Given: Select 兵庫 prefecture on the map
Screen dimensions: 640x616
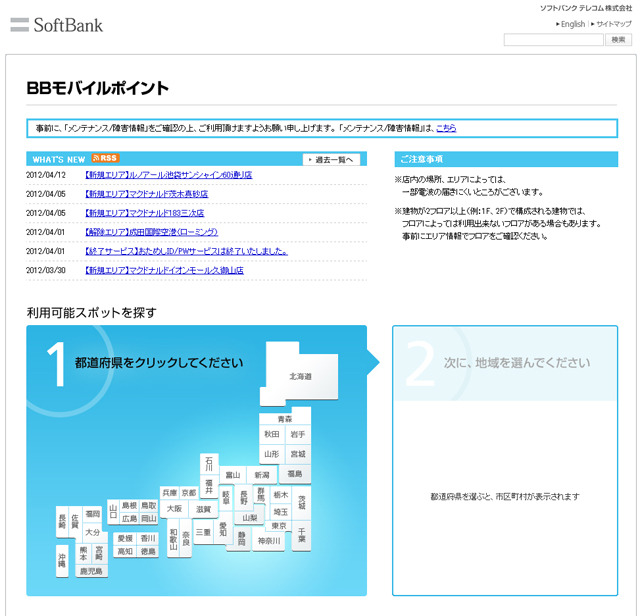Looking at the screenshot, I should coord(169,493).
